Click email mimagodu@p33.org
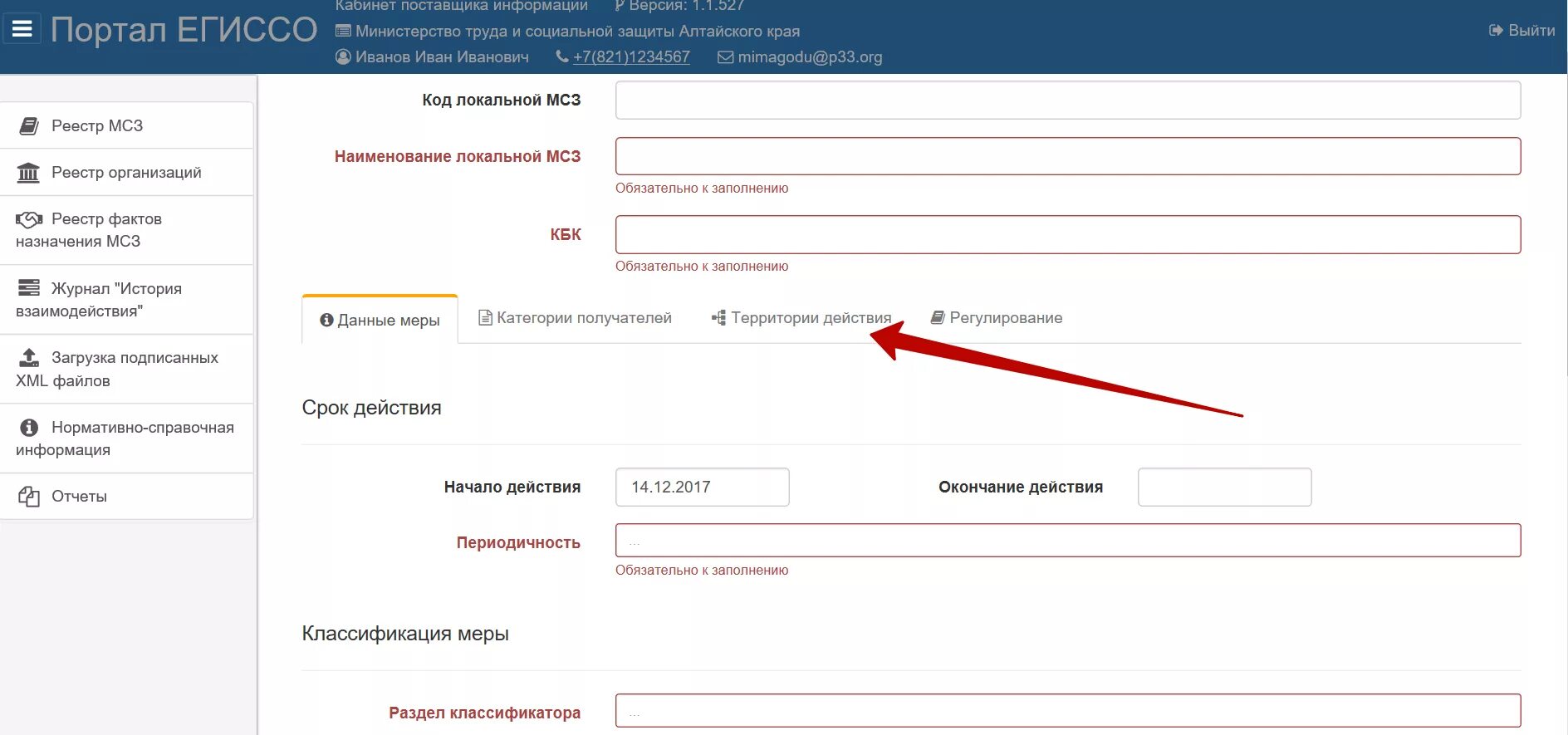 coord(810,56)
